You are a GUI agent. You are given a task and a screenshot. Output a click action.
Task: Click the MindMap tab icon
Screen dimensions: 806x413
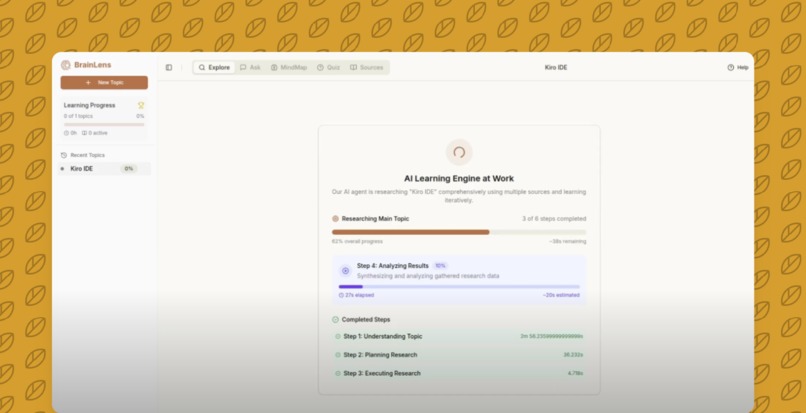click(x=274, y=67)
